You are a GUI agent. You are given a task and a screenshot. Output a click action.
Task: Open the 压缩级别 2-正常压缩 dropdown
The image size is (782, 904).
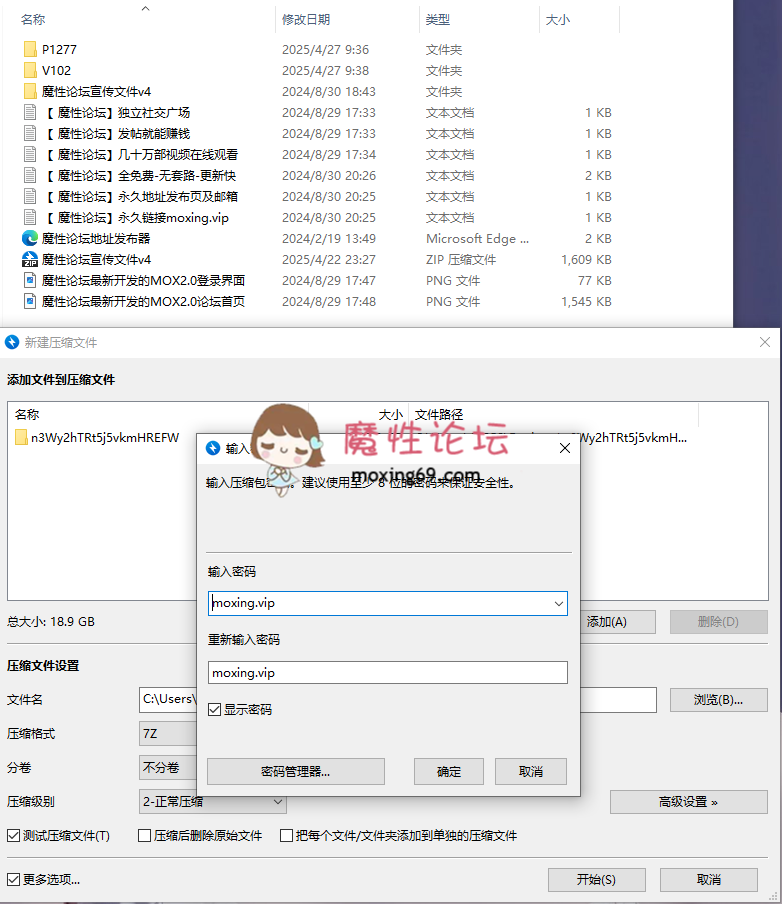213,801
